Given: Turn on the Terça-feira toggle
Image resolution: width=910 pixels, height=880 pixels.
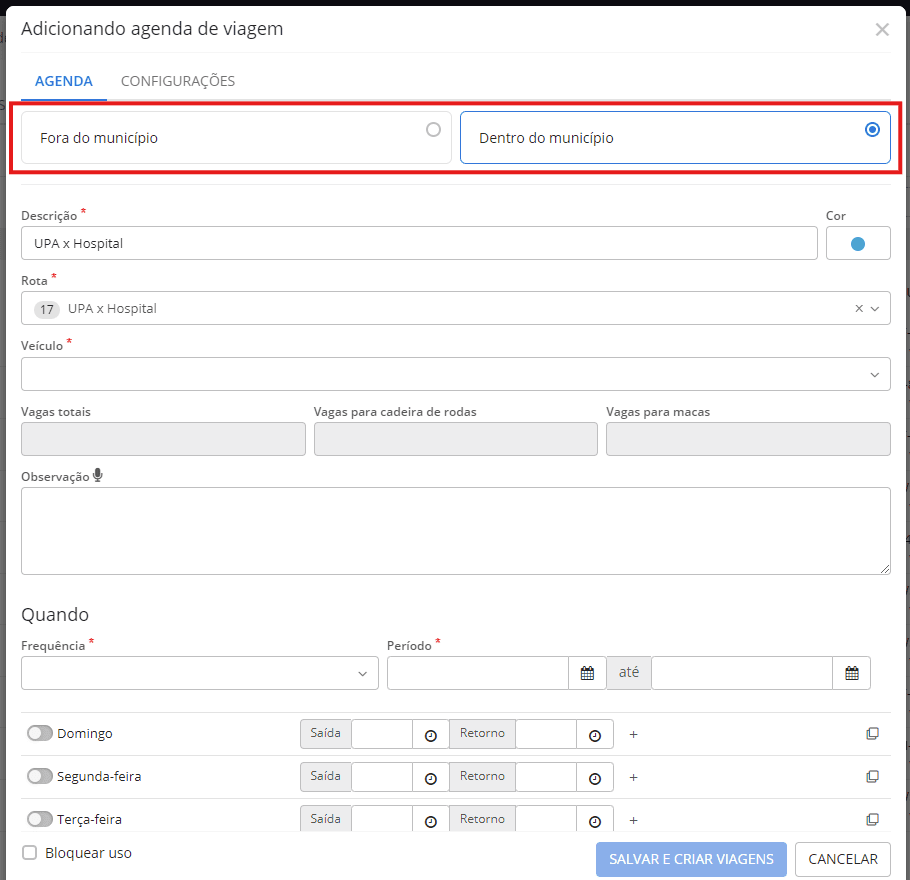Looking at the screenshot, I should pos(40,819).
